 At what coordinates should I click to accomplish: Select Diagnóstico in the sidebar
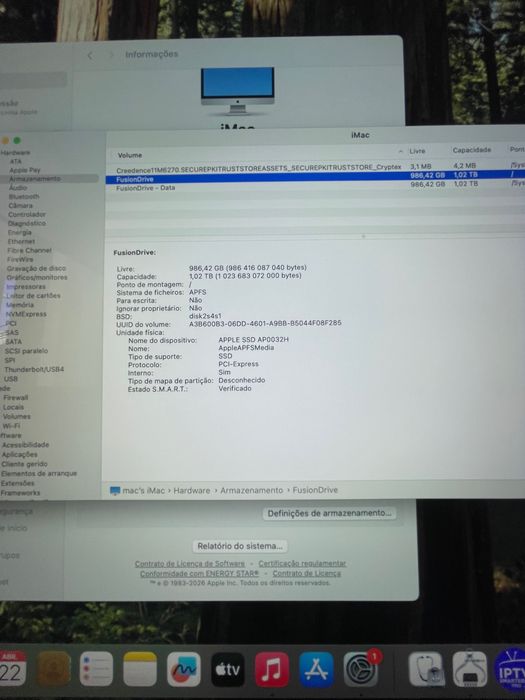[27, 223]
